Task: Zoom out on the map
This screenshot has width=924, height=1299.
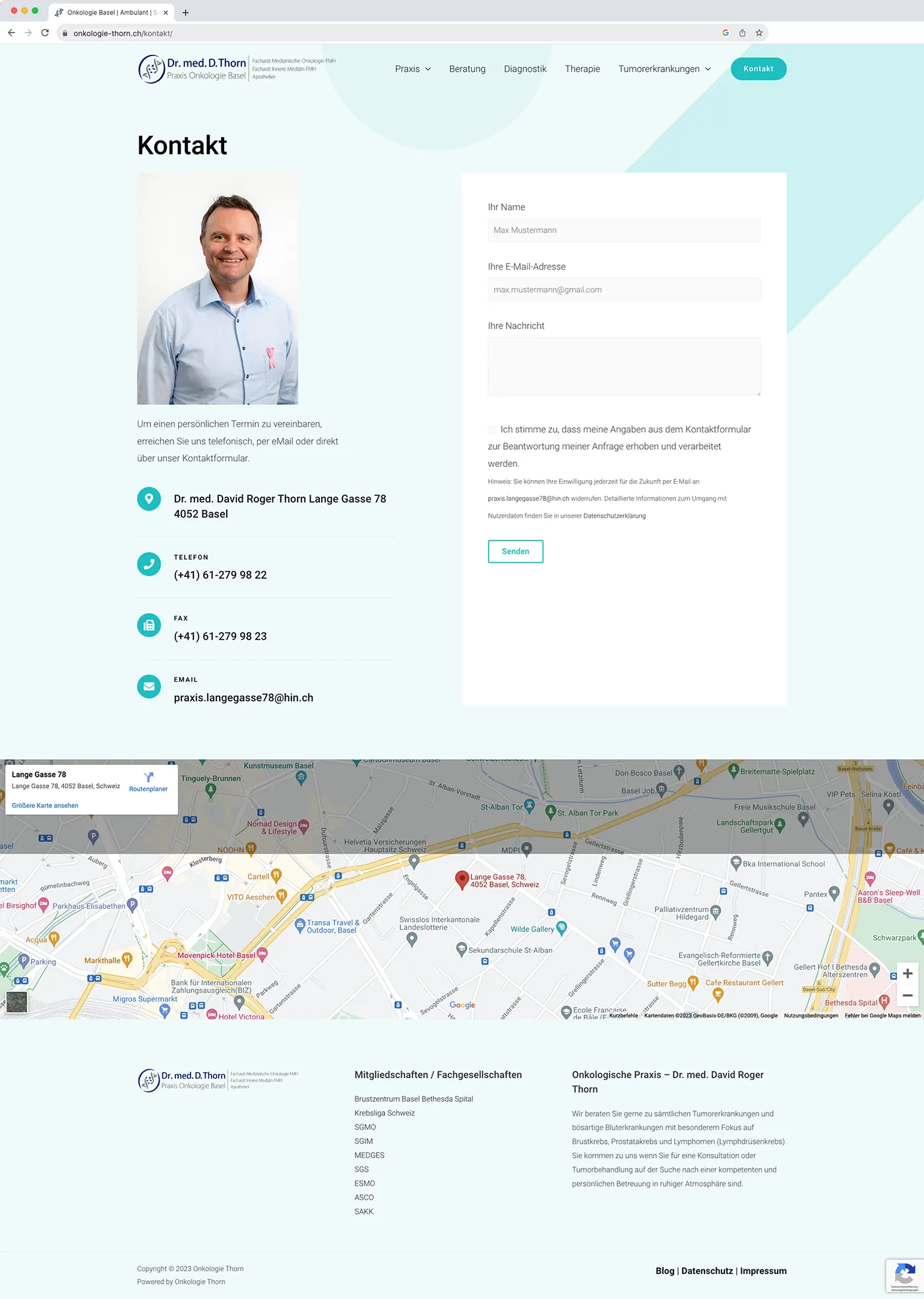Action: [908, 996]
